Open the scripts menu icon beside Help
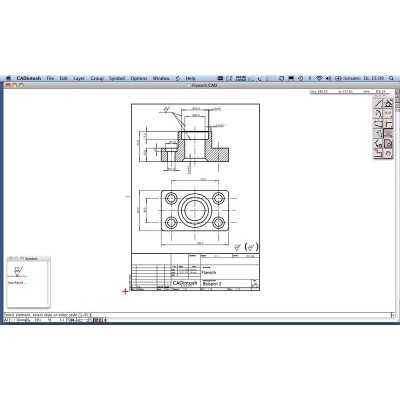Screen dimensions: 400x400 click(x=178, y=78)
